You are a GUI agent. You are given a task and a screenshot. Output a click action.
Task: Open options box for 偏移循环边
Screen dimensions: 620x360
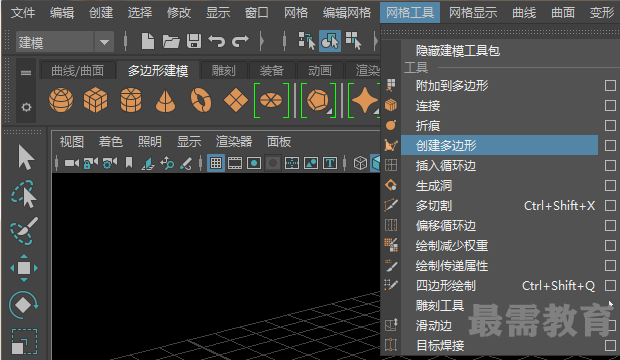click(610, 225)
